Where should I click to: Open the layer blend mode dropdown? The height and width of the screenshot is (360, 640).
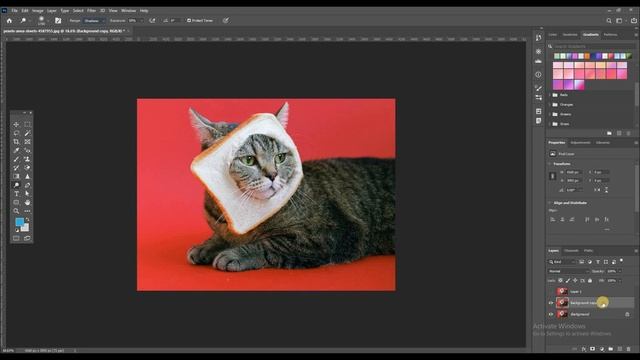tap(568, 271)
